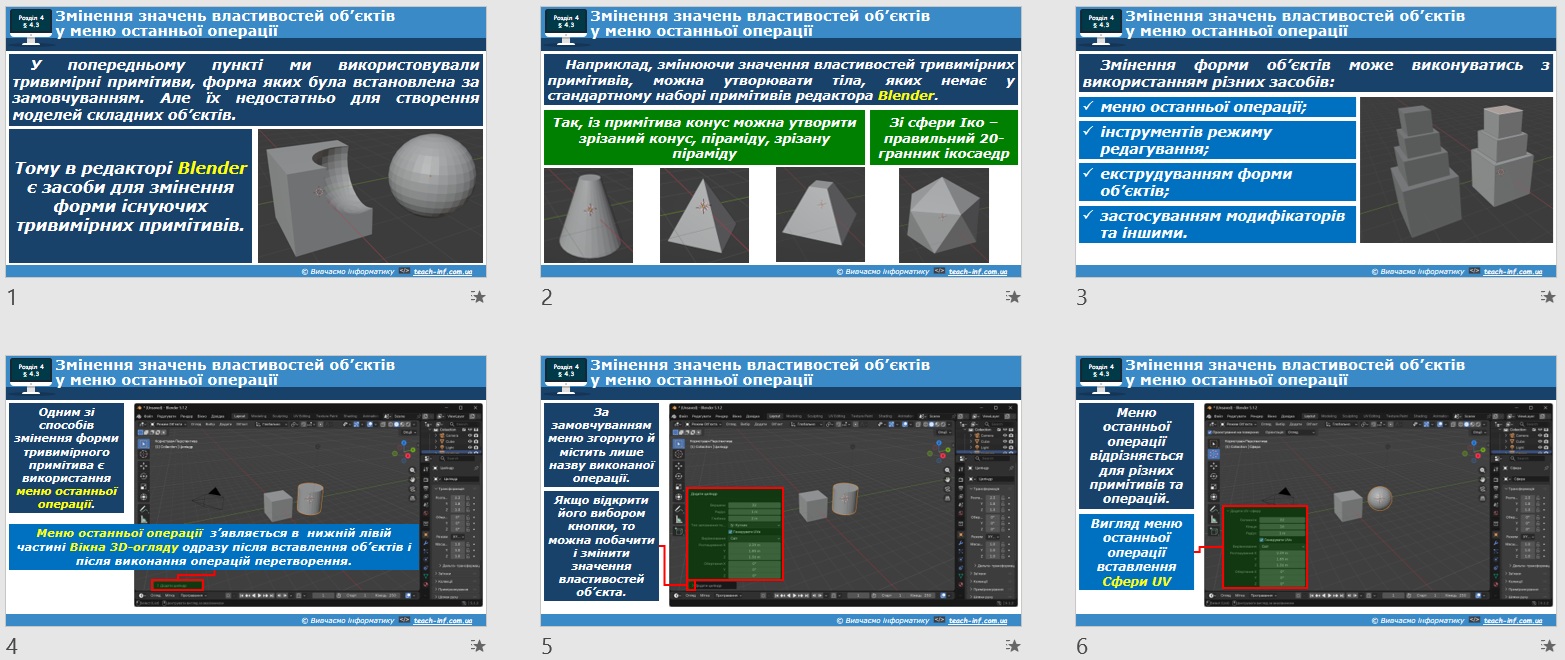The height and width of the screenshot is (660, 1565).
Task: Click the icosahedron image on slide 2
Action: [x=944, y=215]
